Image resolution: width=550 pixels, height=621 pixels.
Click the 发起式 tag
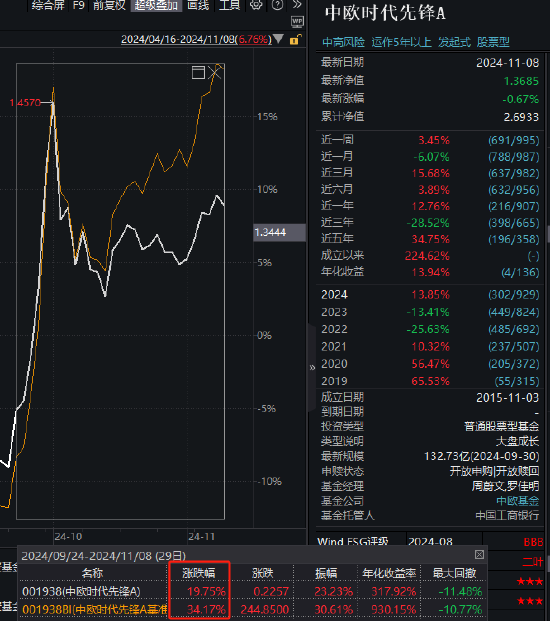pyautogui.click(x=454, y=42)
